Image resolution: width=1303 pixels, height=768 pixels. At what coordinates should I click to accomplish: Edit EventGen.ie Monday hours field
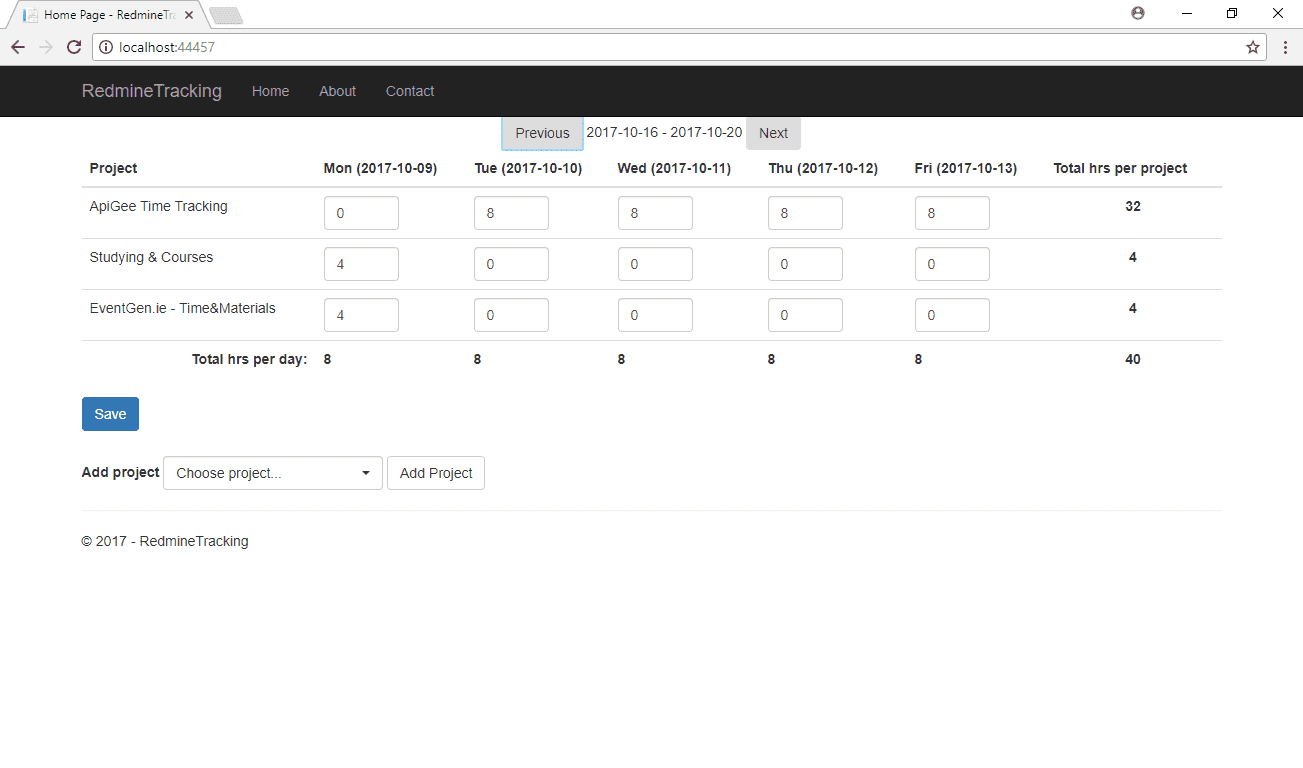(361, 315)
